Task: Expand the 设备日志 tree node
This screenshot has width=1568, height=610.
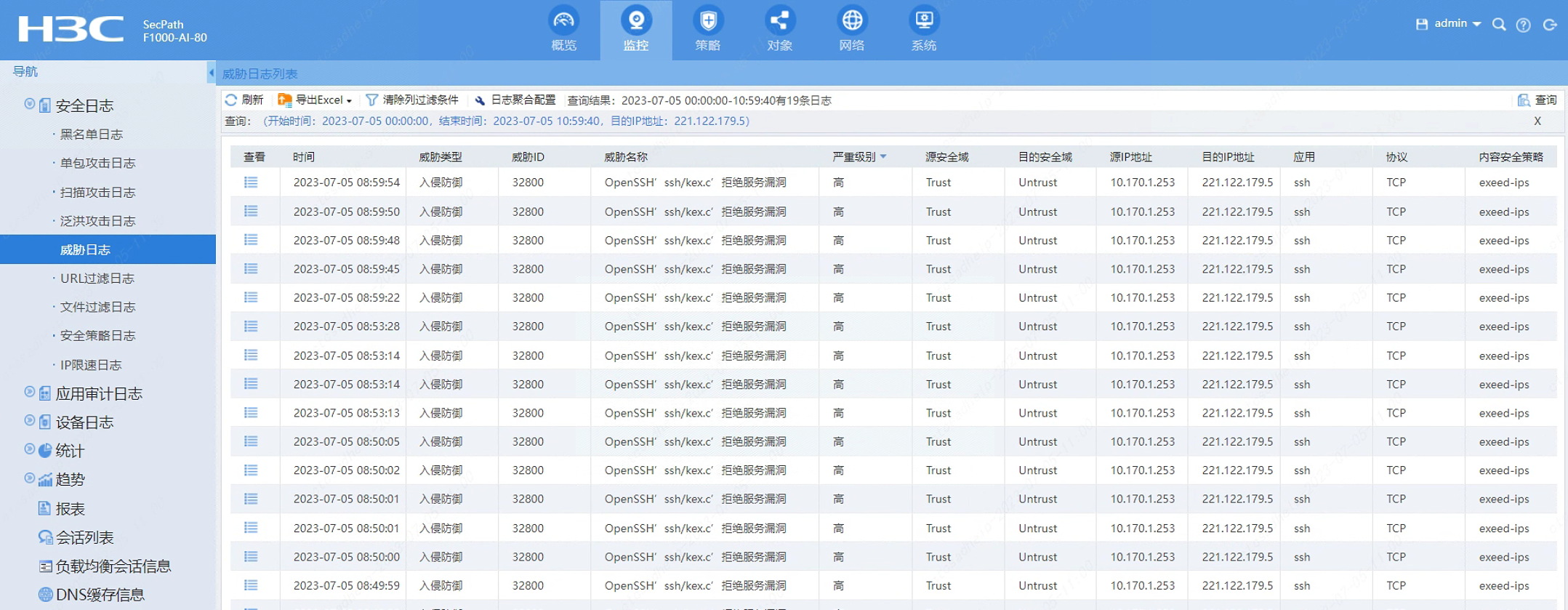Action: pyautogui.click(x=30, y=420)
